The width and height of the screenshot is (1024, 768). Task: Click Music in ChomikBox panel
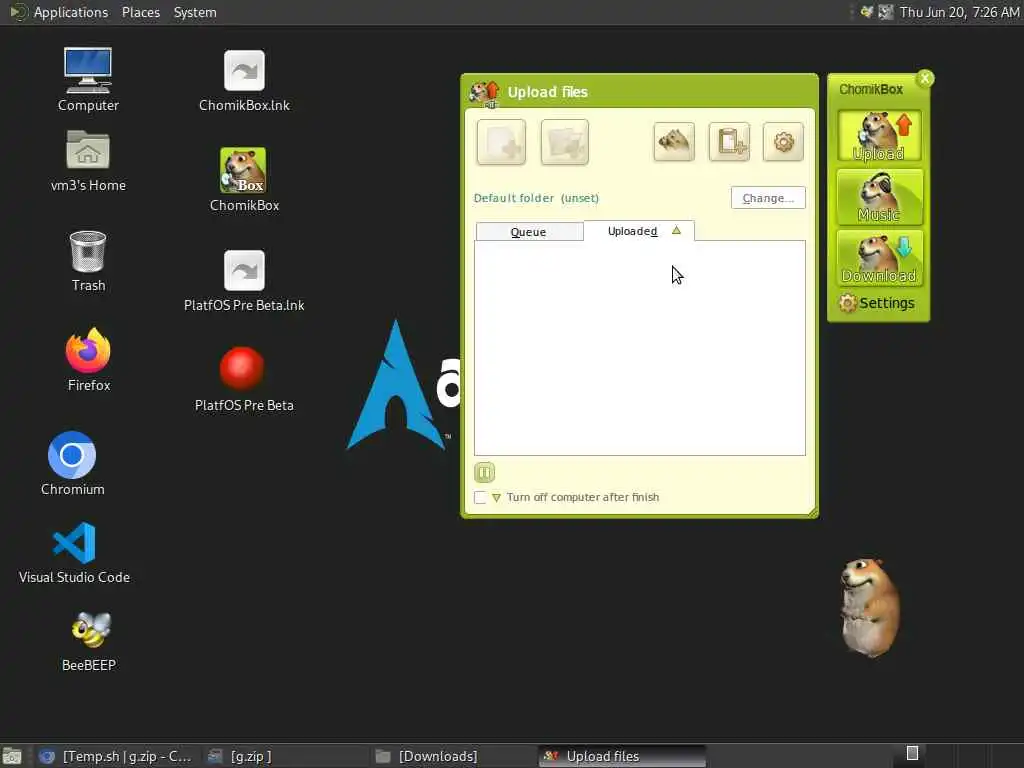[879, 197]
